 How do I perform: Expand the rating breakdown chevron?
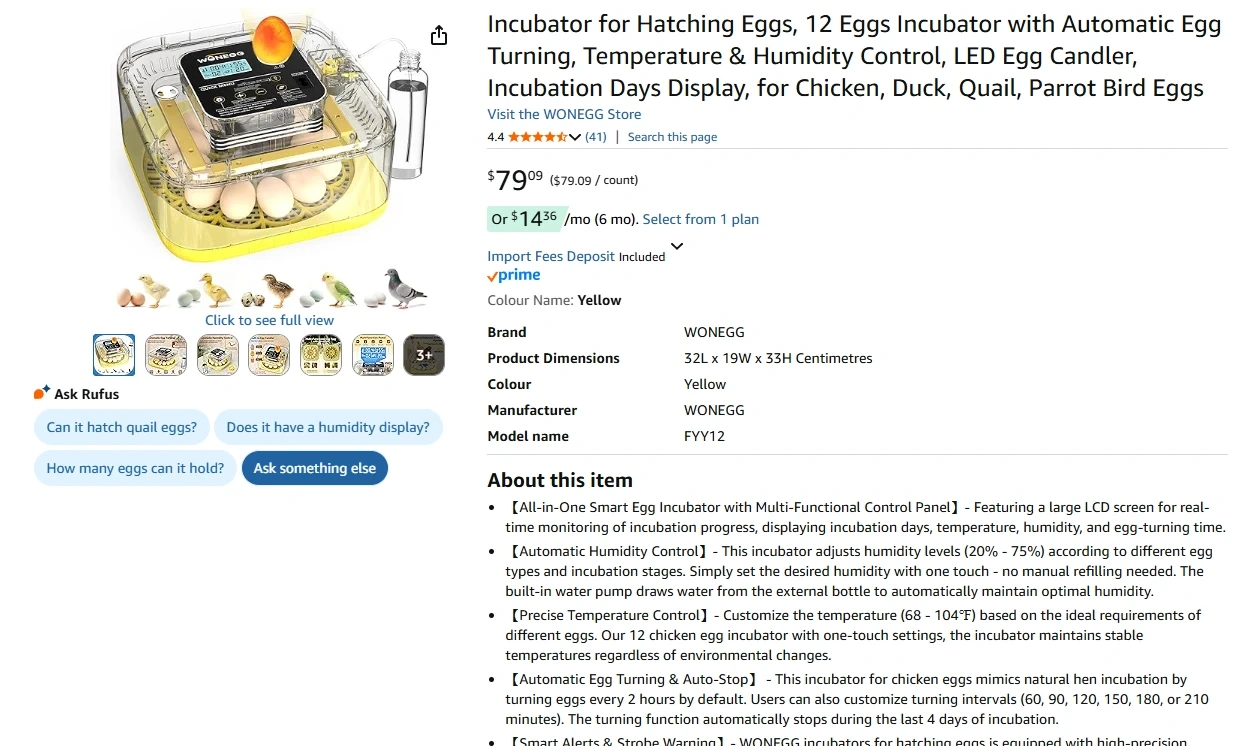coord(575,137)
